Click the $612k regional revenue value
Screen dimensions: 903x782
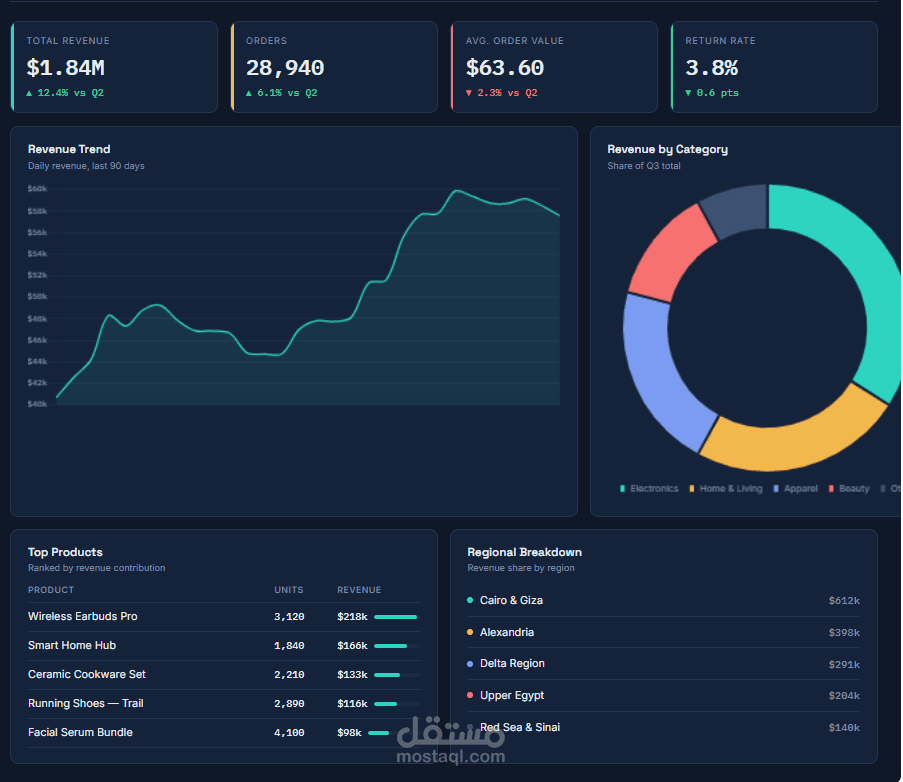click(844, 601)
